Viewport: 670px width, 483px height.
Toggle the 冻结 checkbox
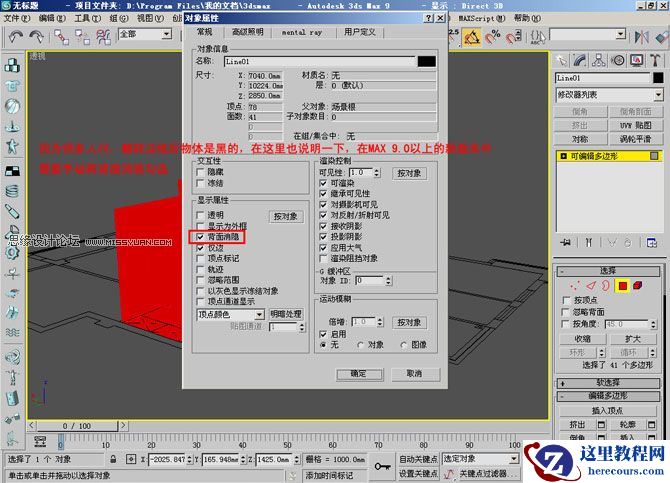(200, 183)
